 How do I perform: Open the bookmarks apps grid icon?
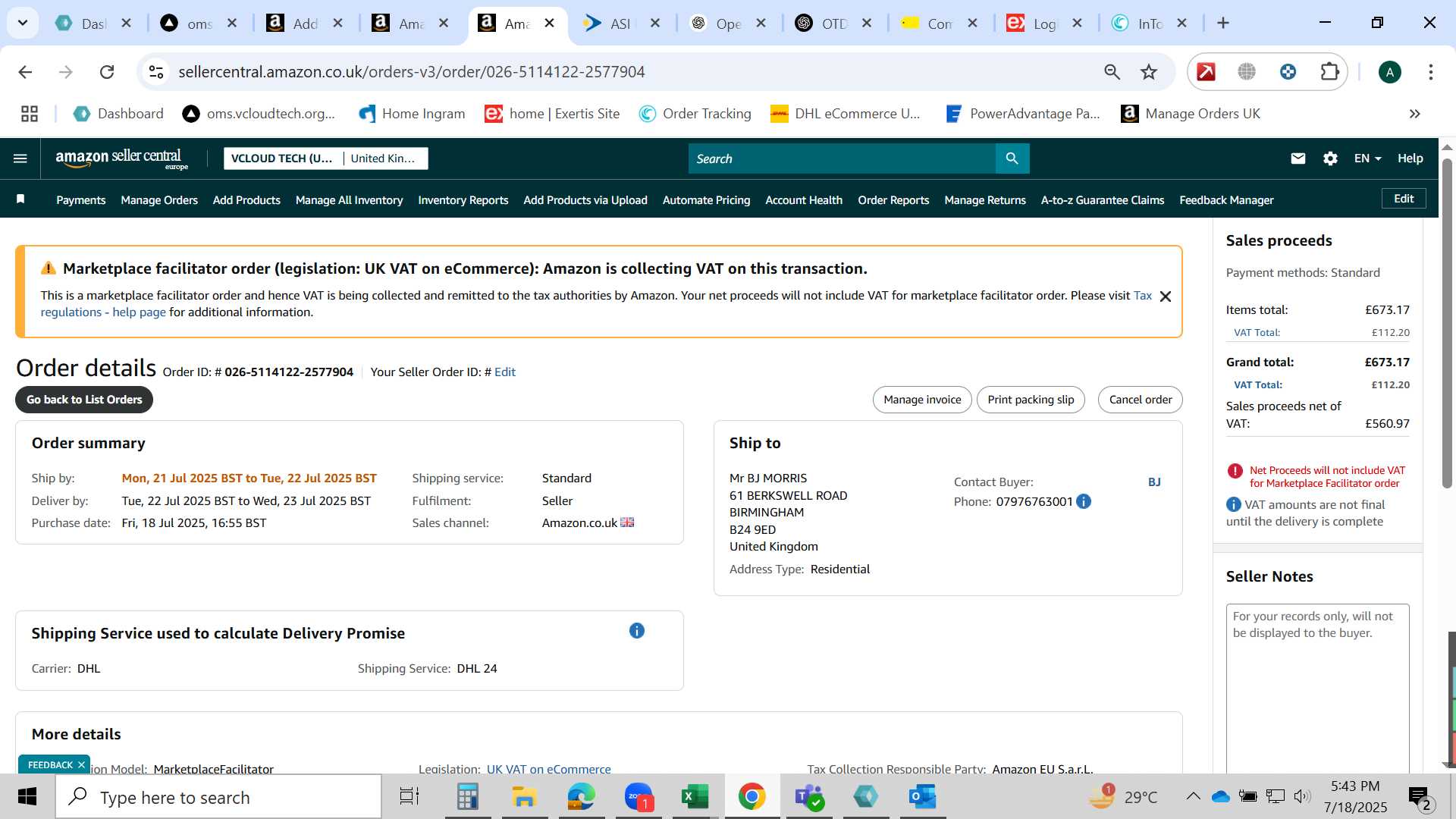click(x=30, y=114)
